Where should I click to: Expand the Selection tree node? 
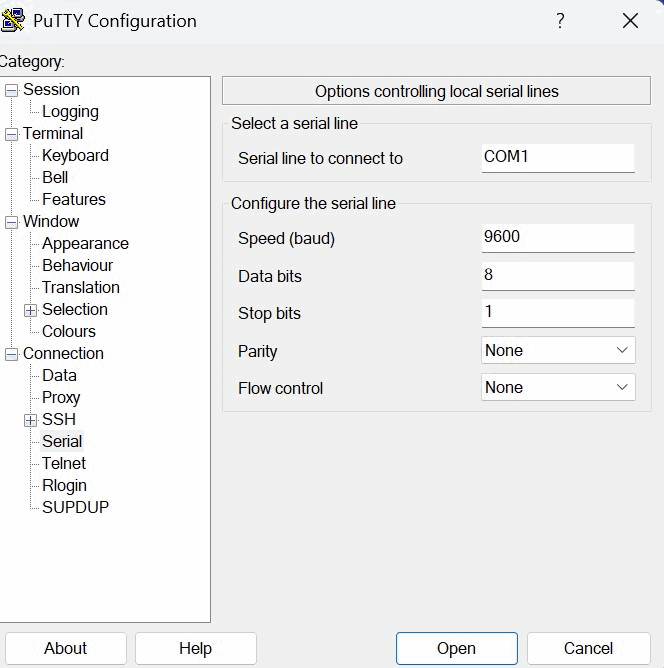(x=30, y=311)
